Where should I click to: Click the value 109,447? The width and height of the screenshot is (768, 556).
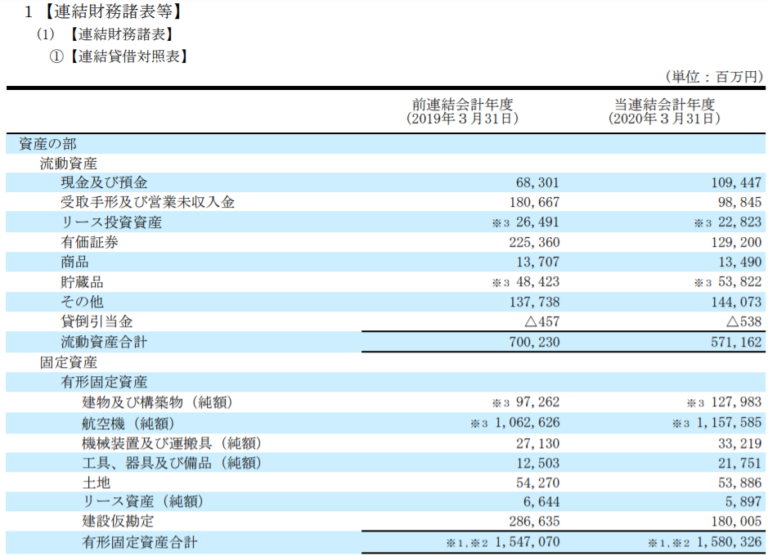tap(733, 182)
